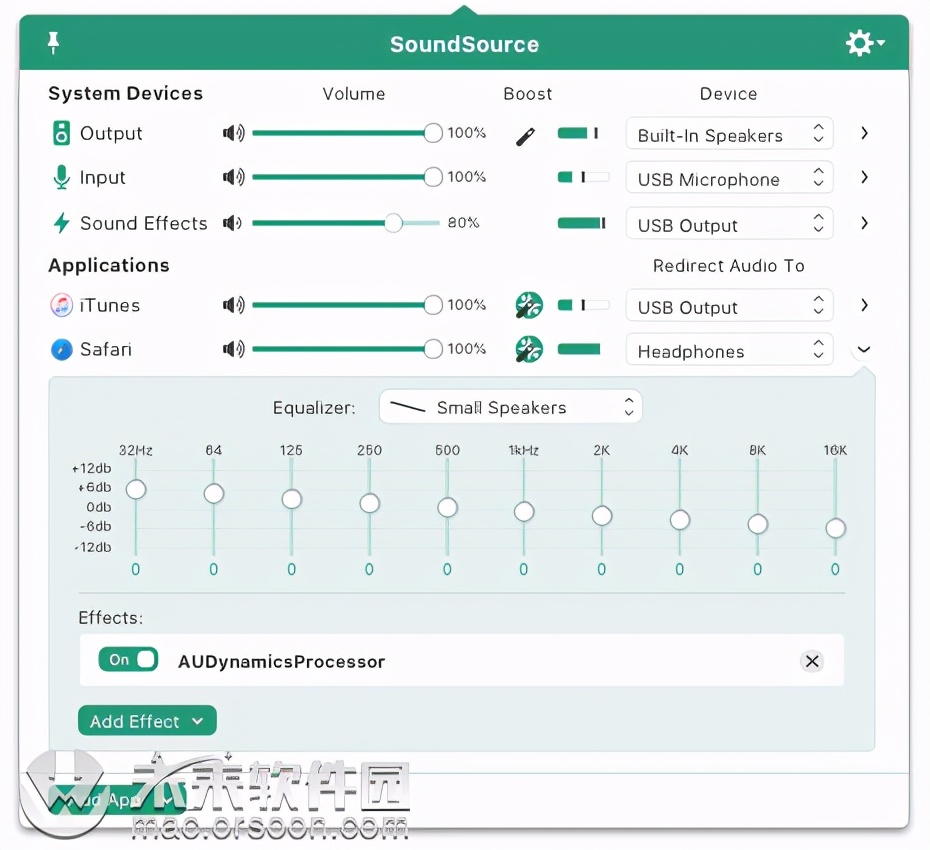The height and width of the screenshot is (850, 930).
Task: Click the Safari application icon
Action: 60,349
